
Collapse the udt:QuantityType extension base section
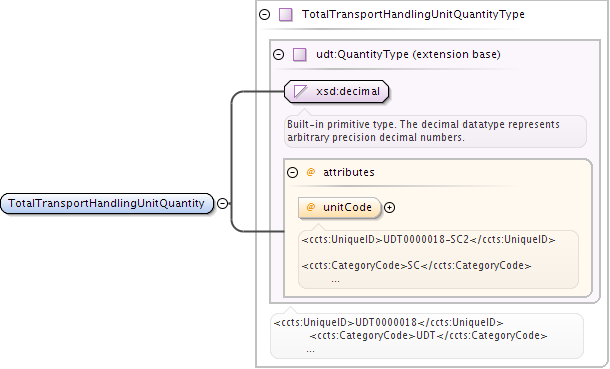click(279, 54)
